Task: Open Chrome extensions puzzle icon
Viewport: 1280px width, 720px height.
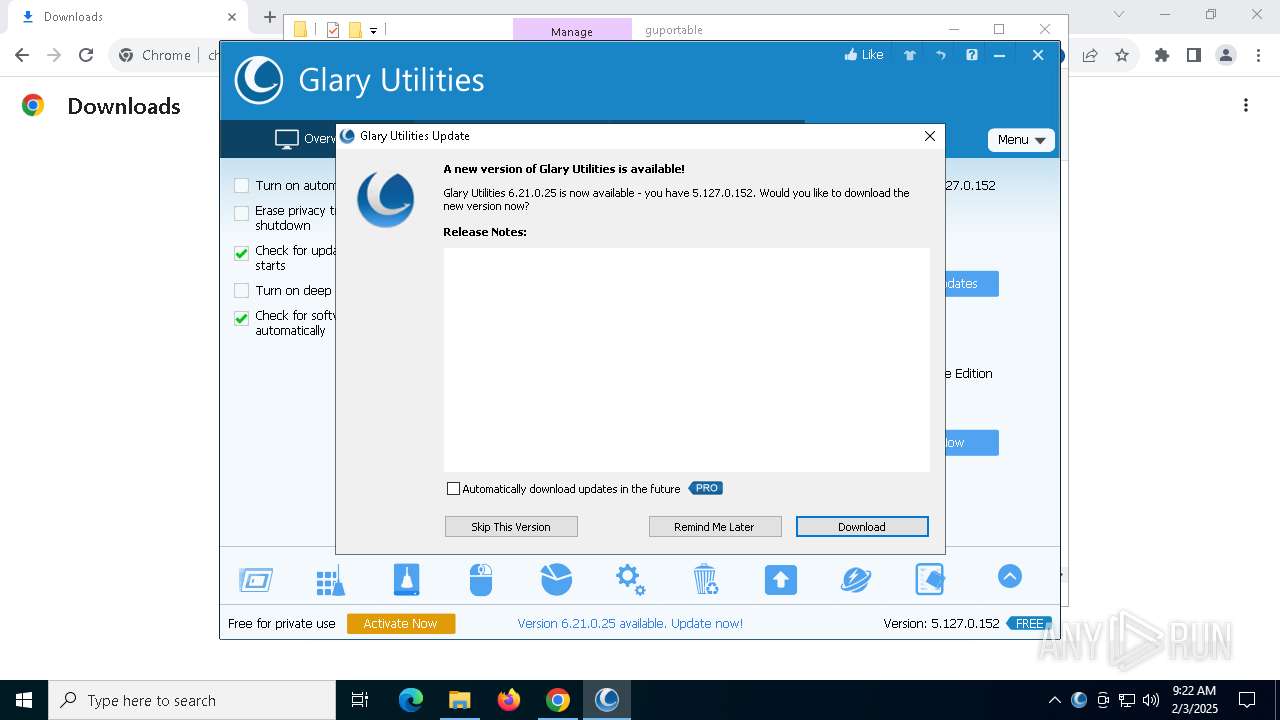Action: 1162,55
